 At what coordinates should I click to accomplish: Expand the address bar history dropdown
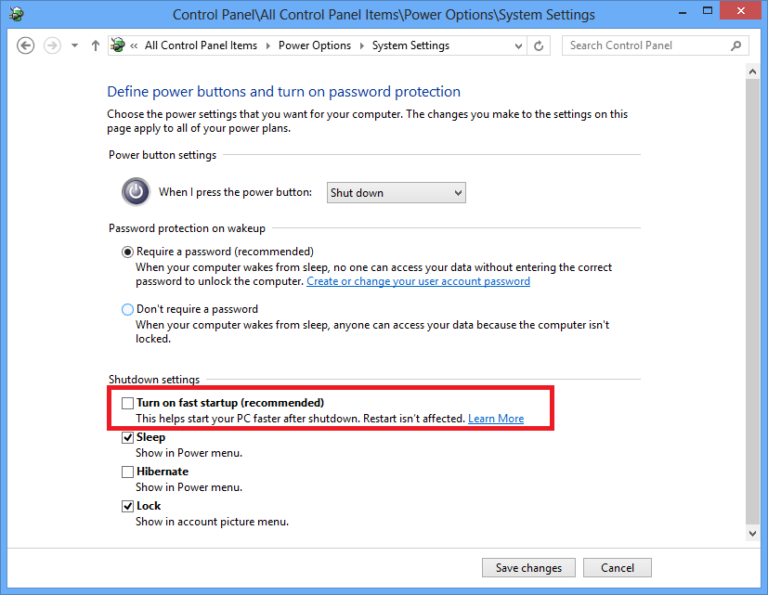tap(517, 46)
